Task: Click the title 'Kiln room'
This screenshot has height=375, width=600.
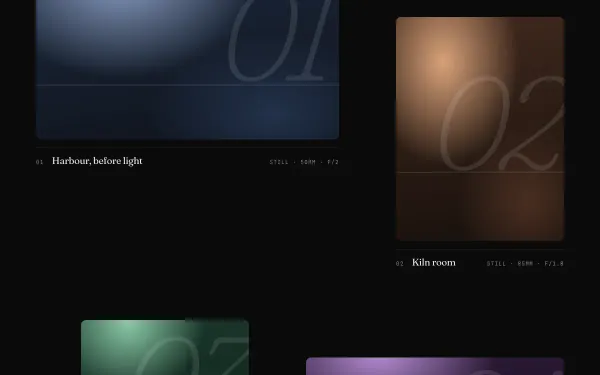Action: click(x=434, y=263)
